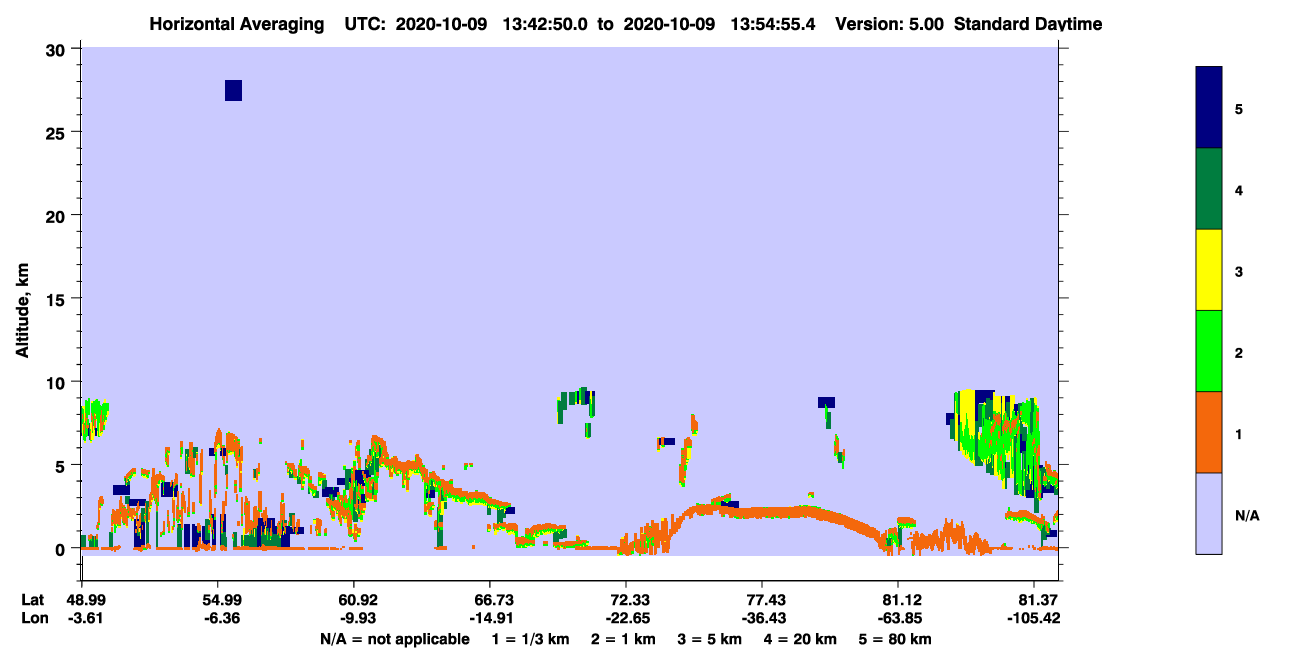Screen dimensions: 1300x667
Task: Click the altitude tick label 25
Action: (58, 133)
